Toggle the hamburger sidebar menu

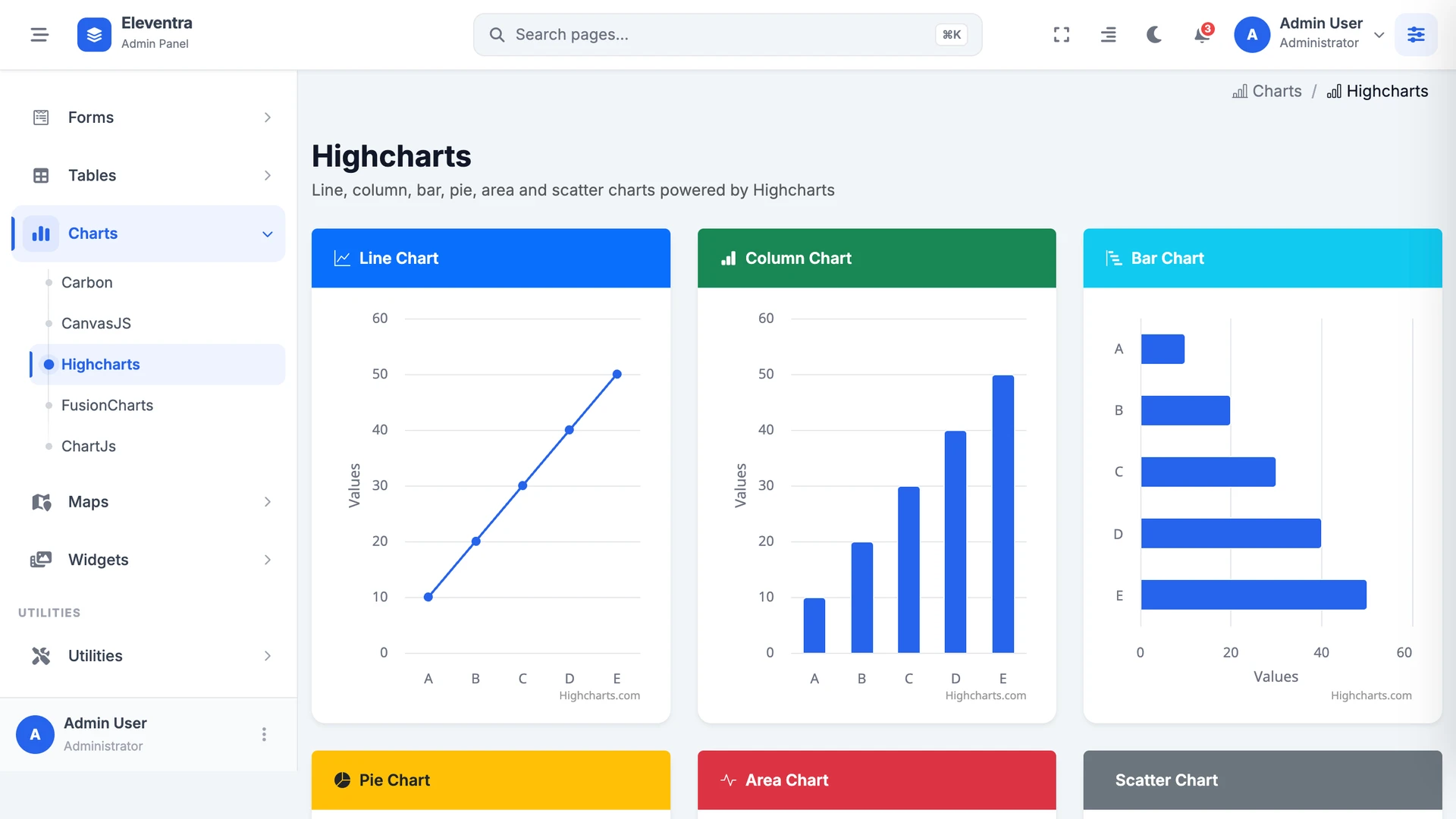click(x=39, y=35)
